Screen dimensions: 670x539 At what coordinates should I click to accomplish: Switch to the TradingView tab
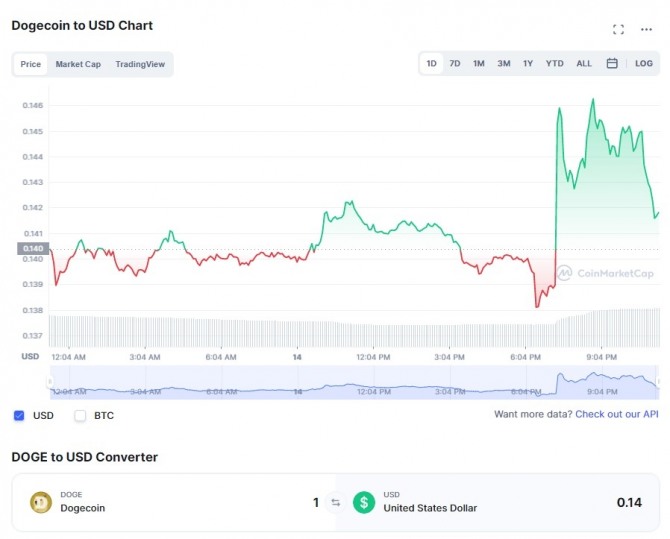pyautogui.click(x=140, y=65)
